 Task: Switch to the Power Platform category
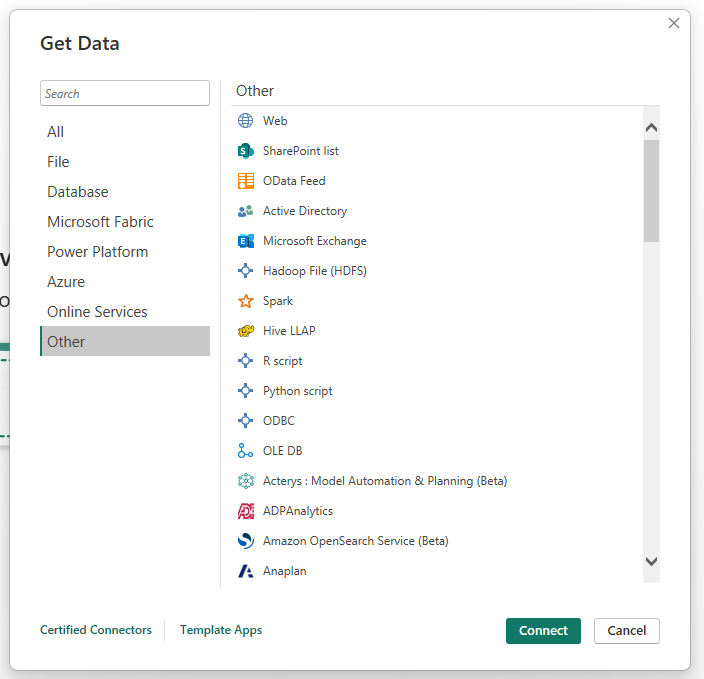(x=125, y=251)
